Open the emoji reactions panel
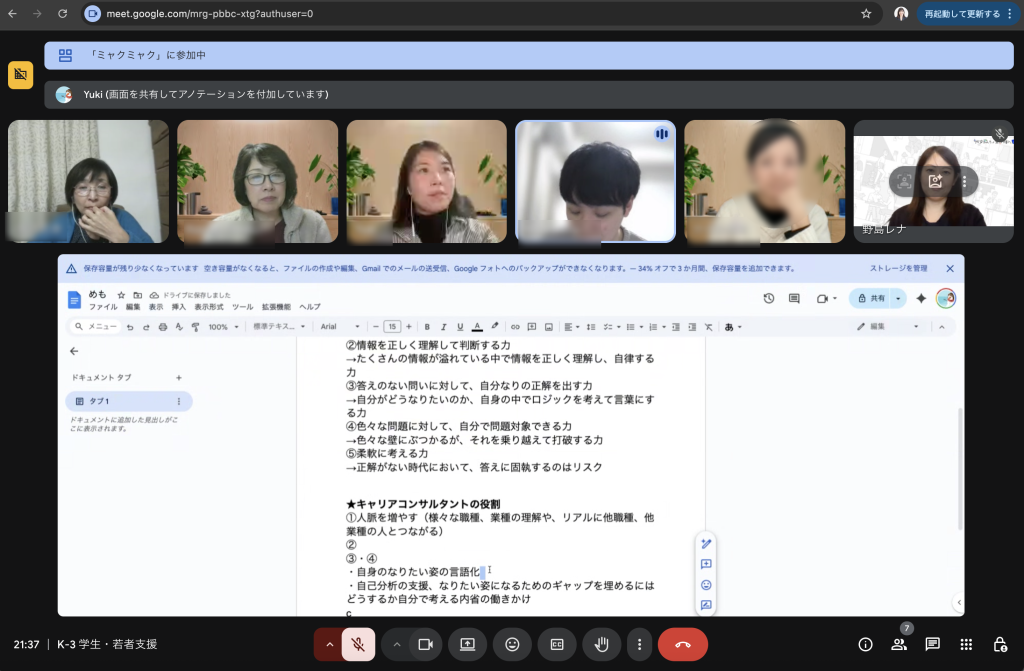The height and width of the screenshot is (671, 1024). pyautogui.click(x=512, y=645)
